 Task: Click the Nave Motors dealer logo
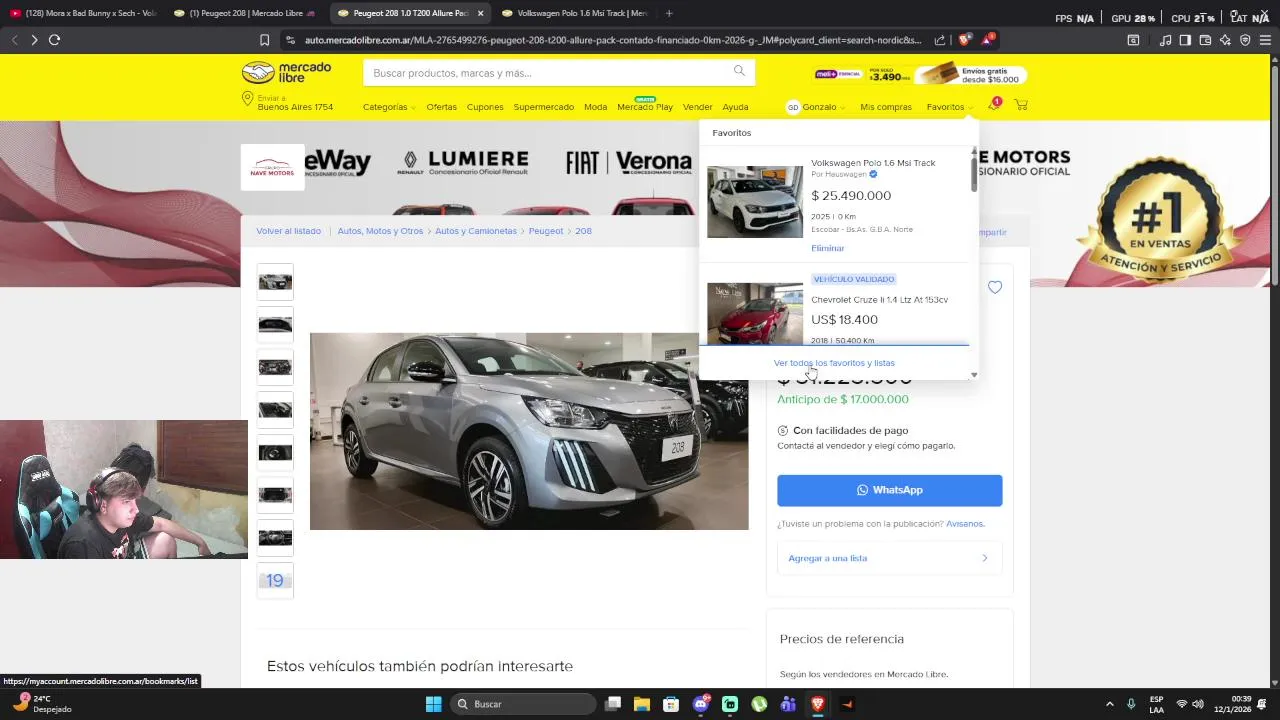272,167
